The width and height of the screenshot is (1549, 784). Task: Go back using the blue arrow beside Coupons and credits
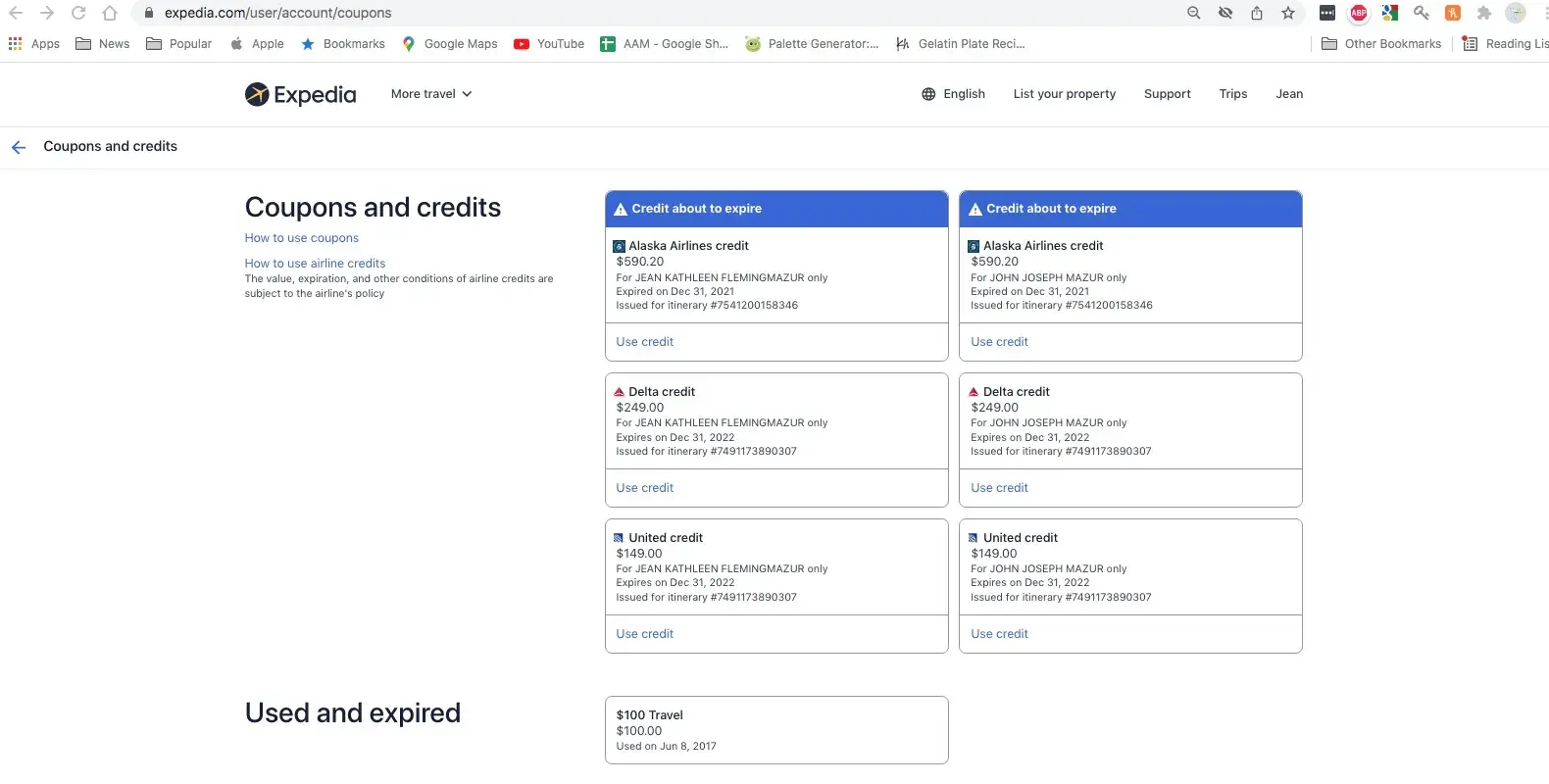[x=19, y=147]
